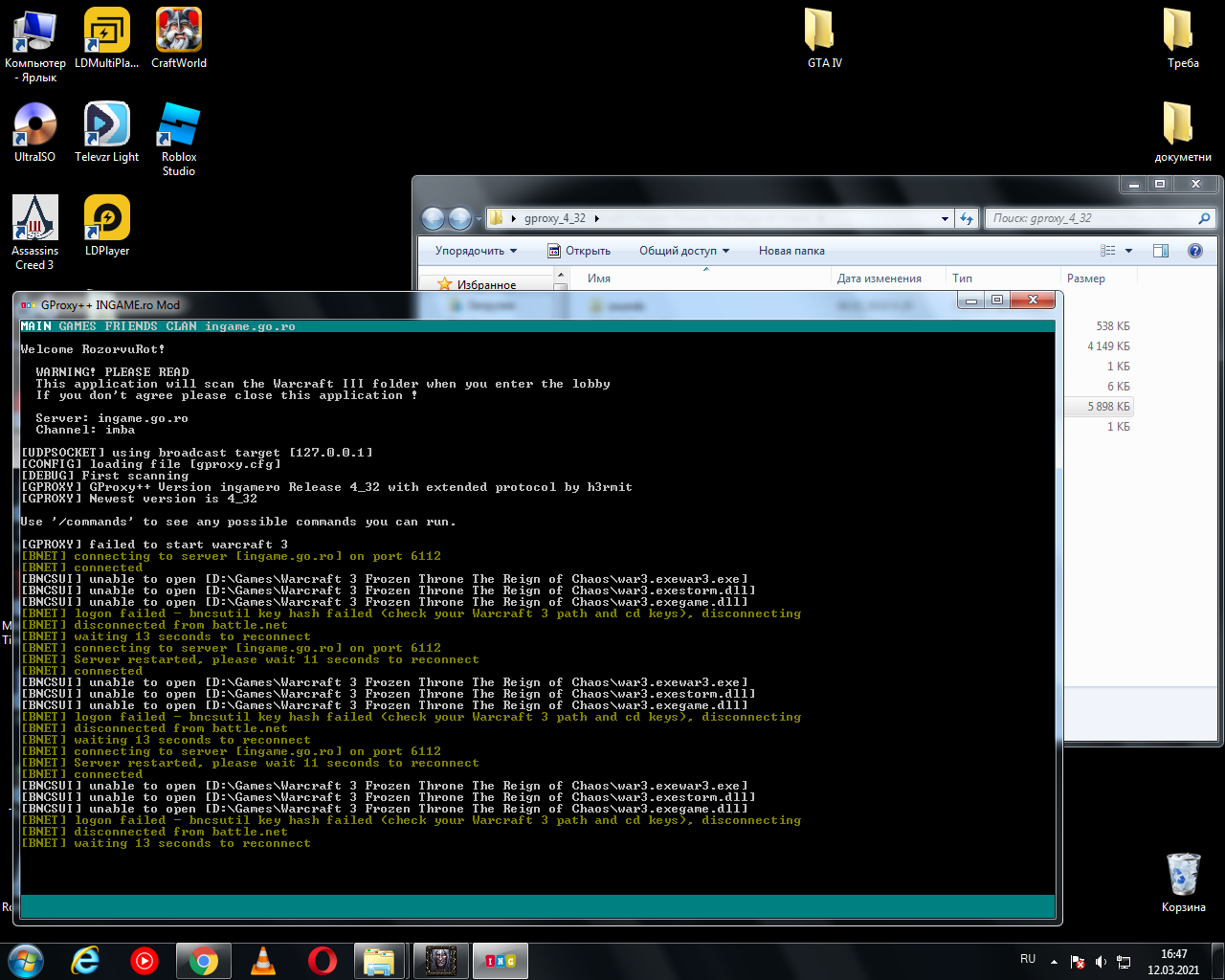Open the Televzr Light desktop icon
The width and height of the screenshot is (1225, 980).
tap(106, 126)
